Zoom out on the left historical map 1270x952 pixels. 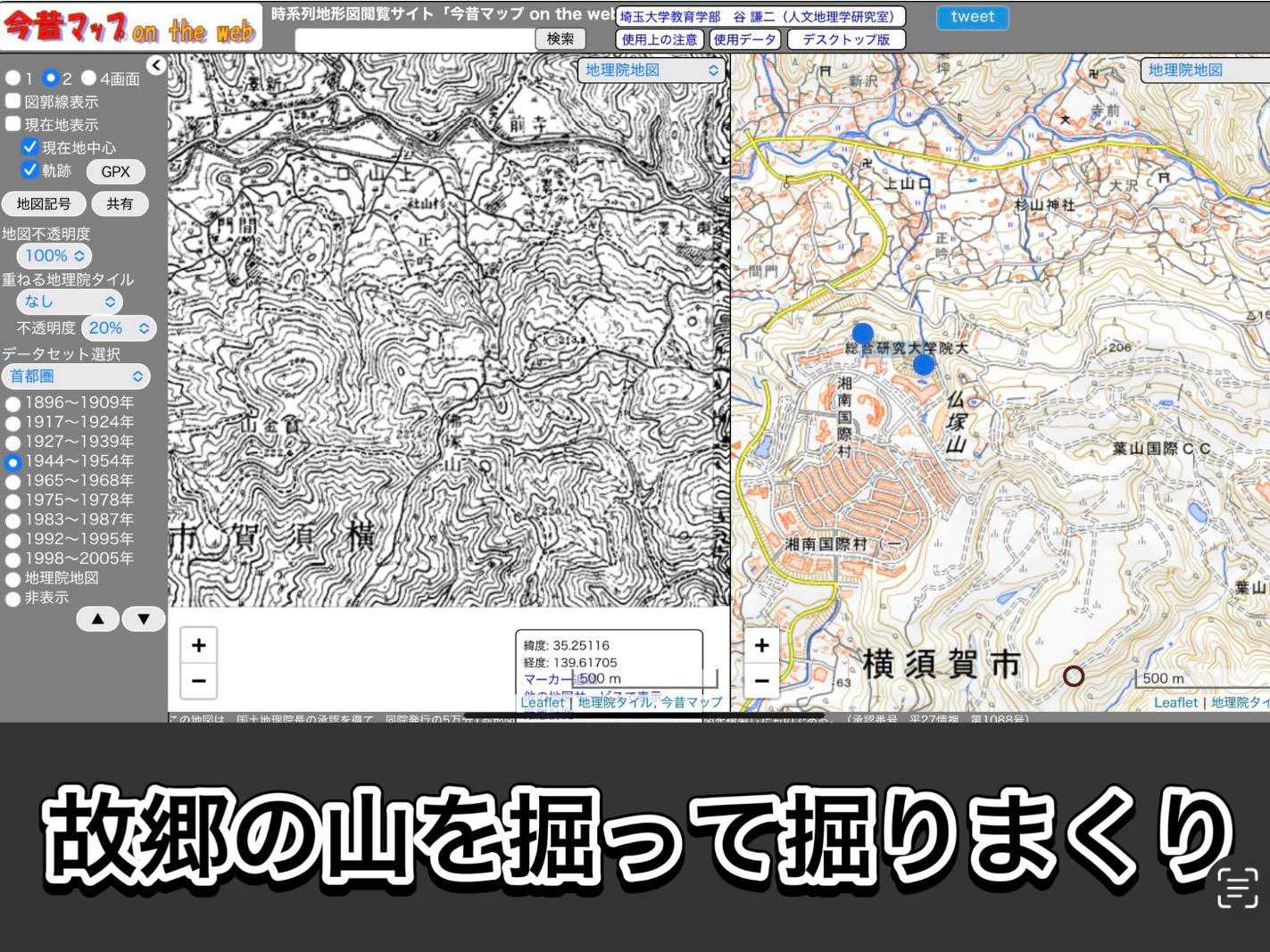198,682
